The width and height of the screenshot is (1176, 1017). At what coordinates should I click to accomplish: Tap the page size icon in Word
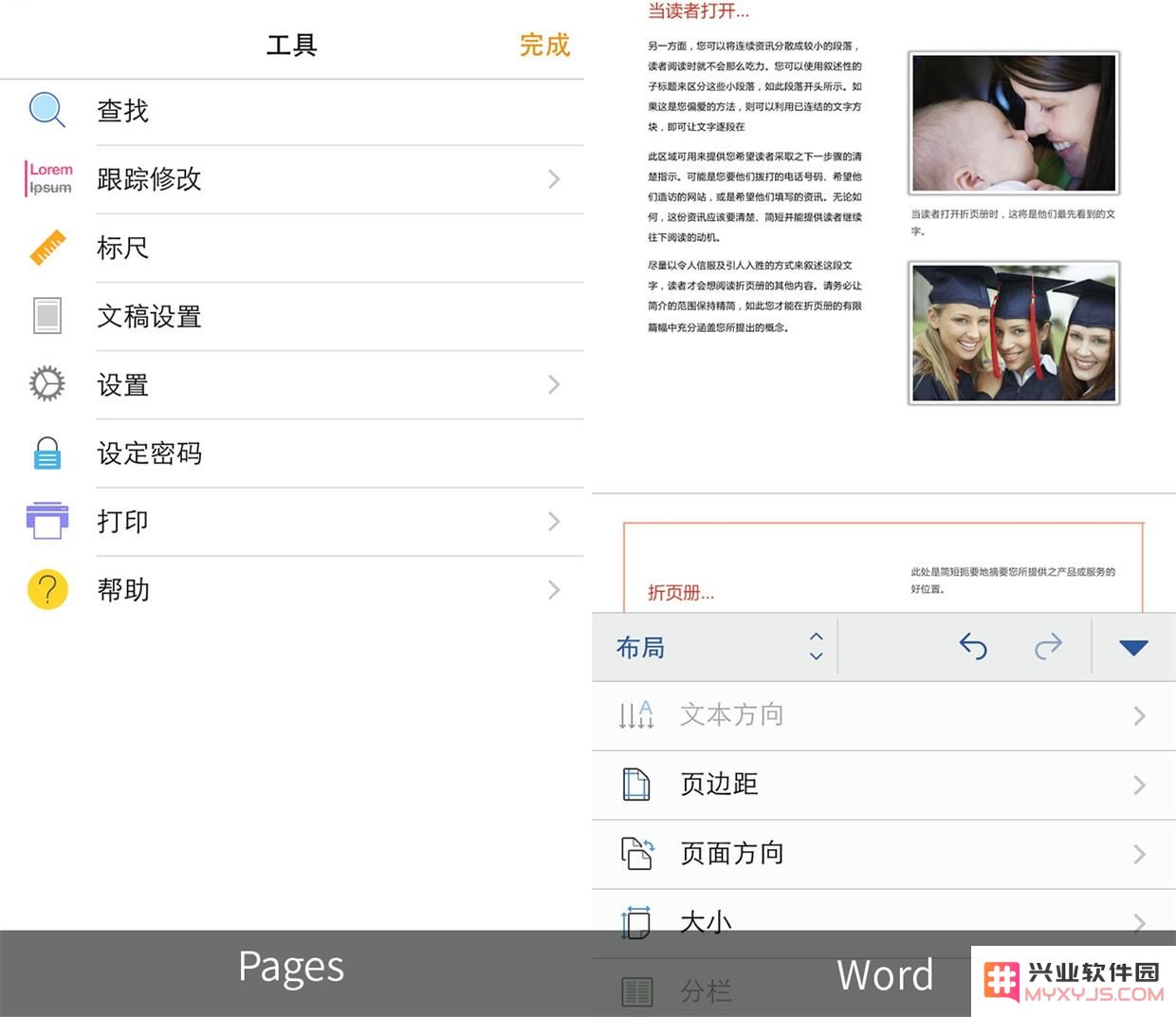635,922
